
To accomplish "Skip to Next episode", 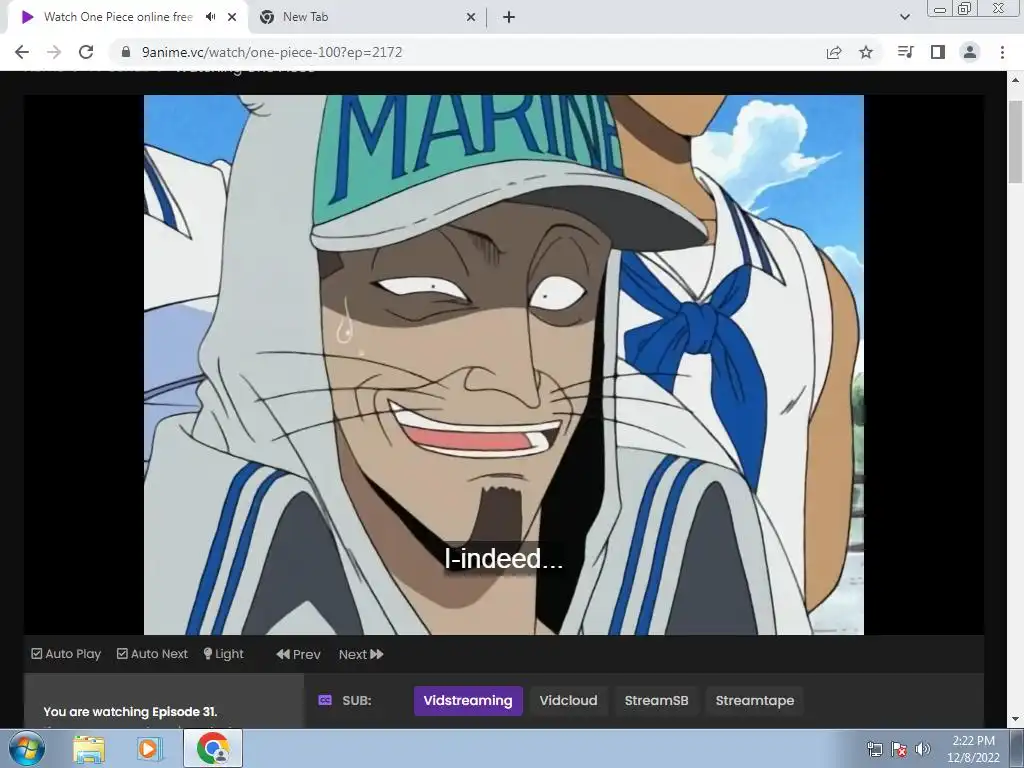I will [x=360, y=654].
